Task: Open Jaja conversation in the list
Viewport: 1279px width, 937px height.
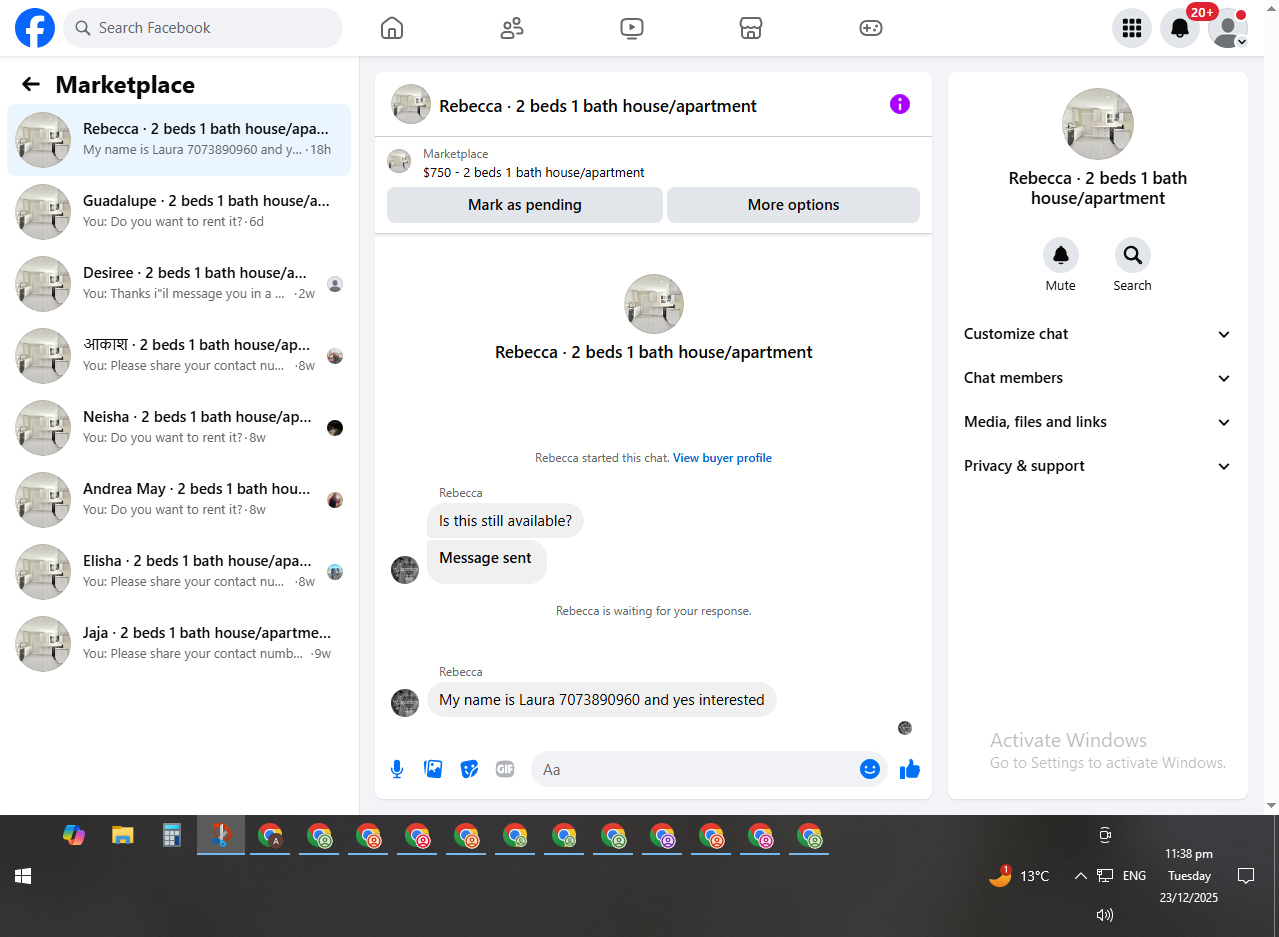Action: click(179, 644)
